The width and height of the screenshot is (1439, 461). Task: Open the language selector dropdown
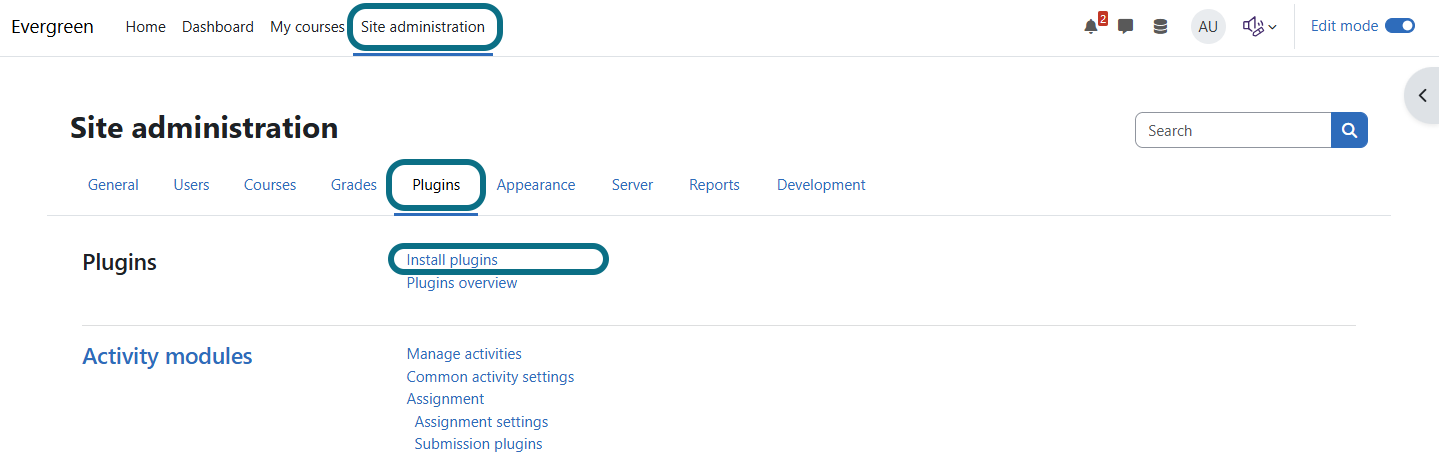(1259, 27)
